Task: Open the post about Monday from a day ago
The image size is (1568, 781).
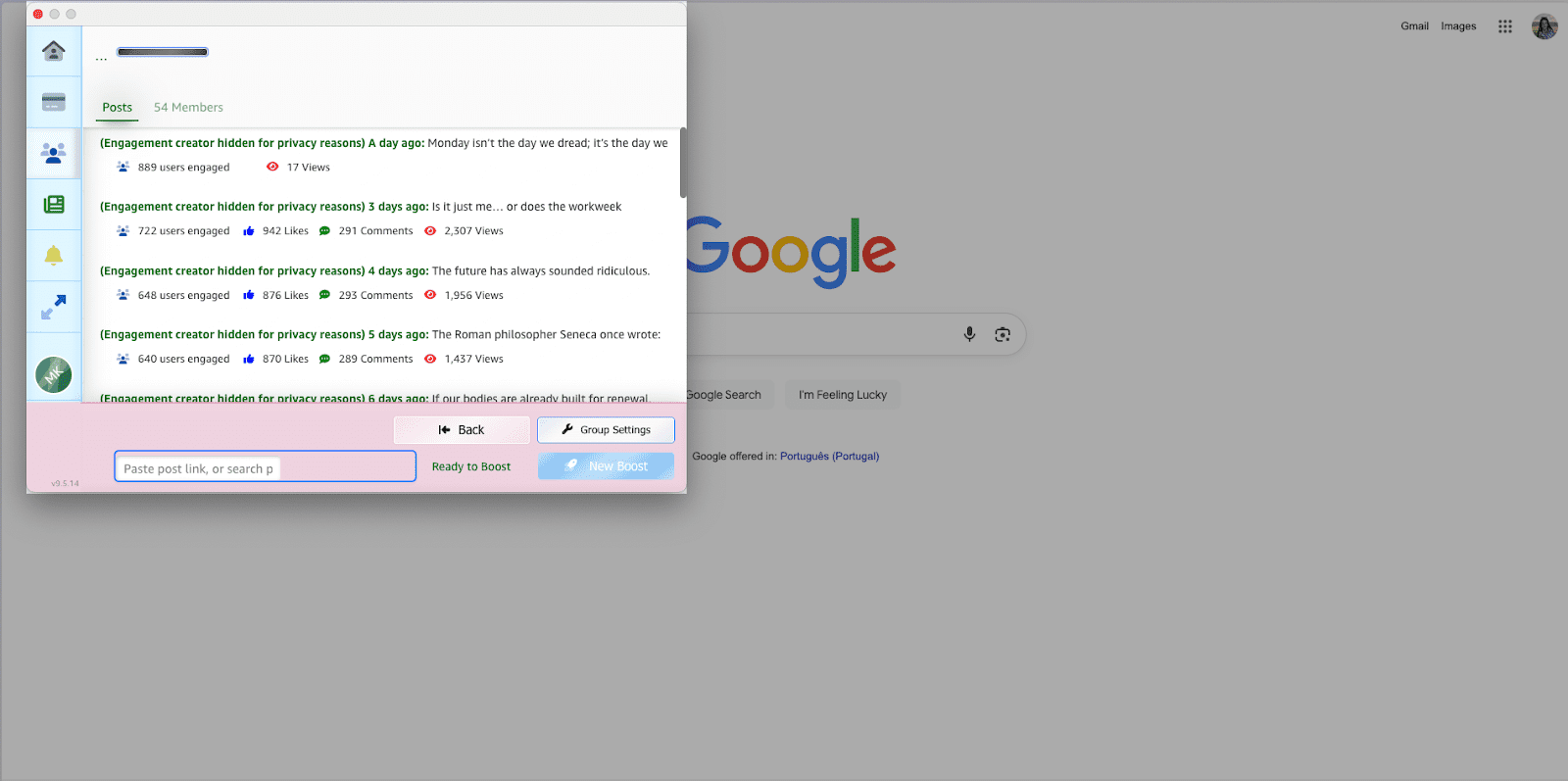Action: [x=383, y=143]
